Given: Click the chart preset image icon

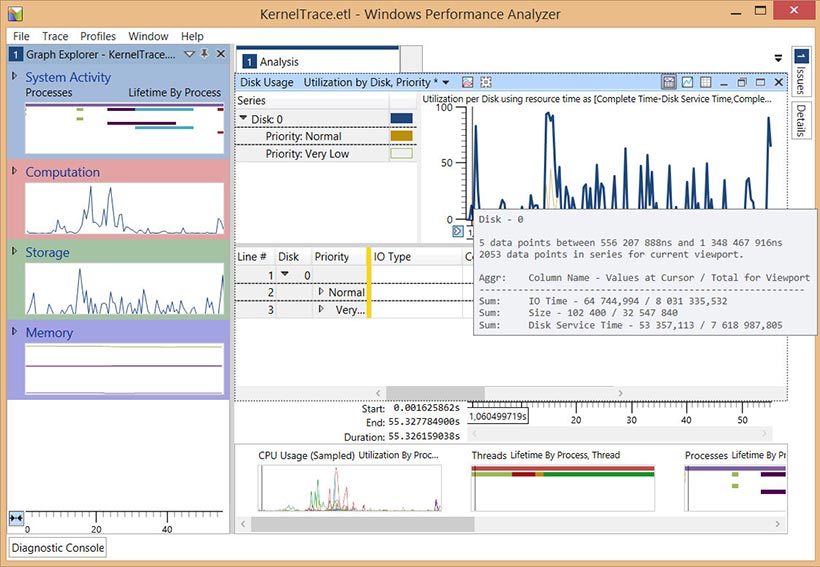Looking at the screenshot, I should click(468, 82).
